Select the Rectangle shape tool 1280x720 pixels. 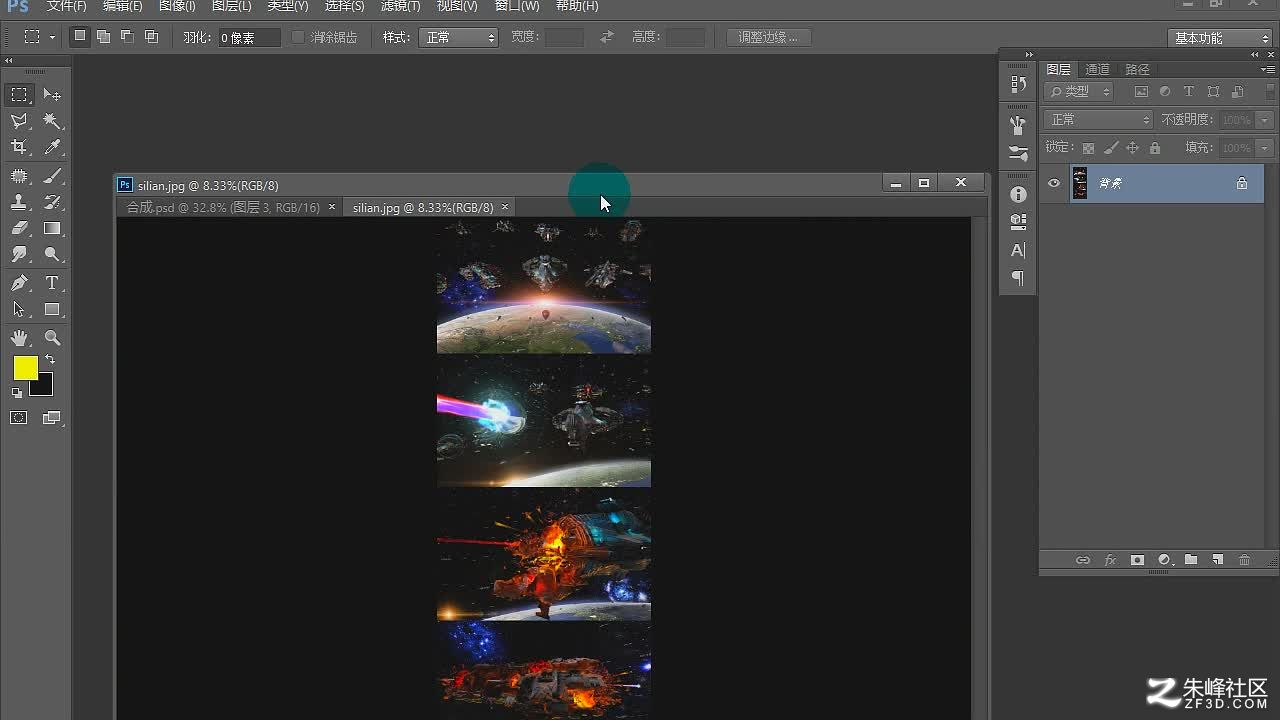53,309
